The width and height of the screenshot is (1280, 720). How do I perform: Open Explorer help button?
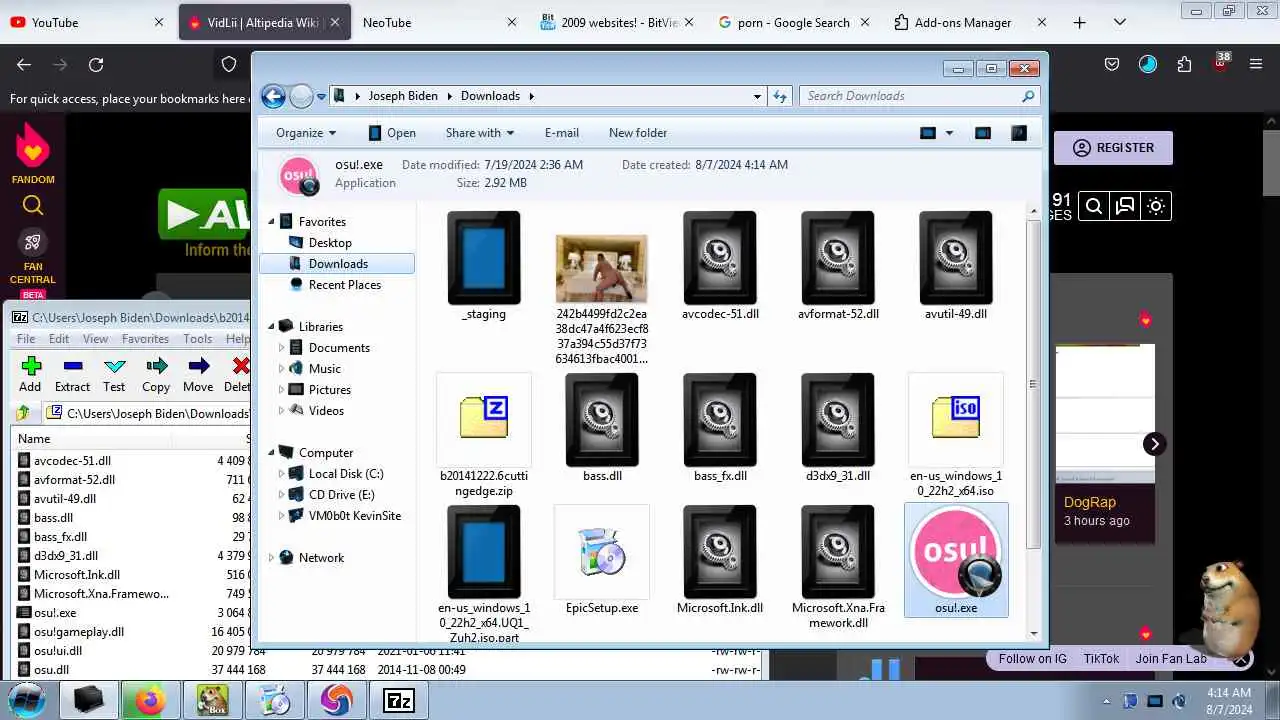tap(1019, 133)
